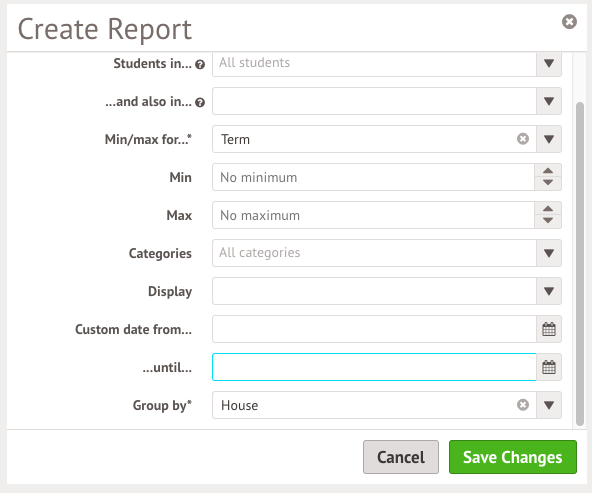Expand the Students in dropdown
Screen dimensions: 592x493
pos(549,63)
